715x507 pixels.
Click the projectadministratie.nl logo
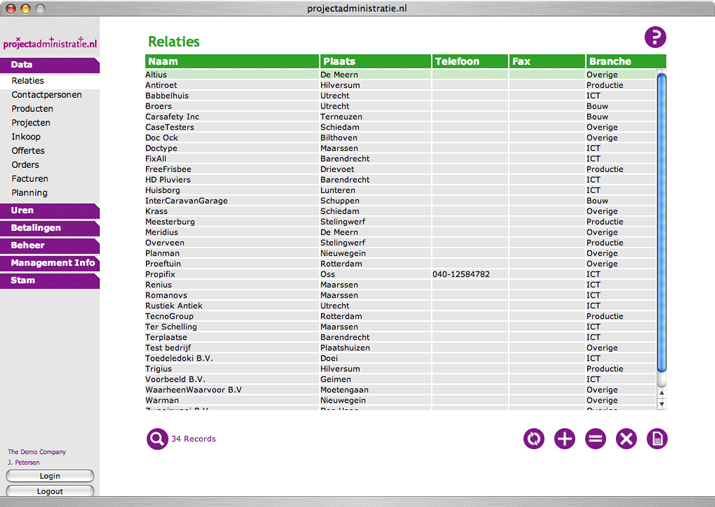point(50,43)
